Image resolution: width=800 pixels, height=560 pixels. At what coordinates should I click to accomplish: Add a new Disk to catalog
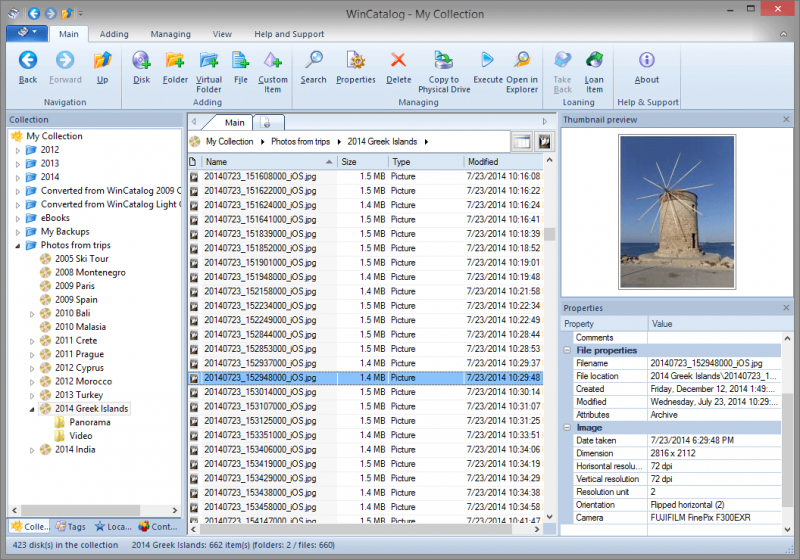pyautogui.click(x=141, y=67)
